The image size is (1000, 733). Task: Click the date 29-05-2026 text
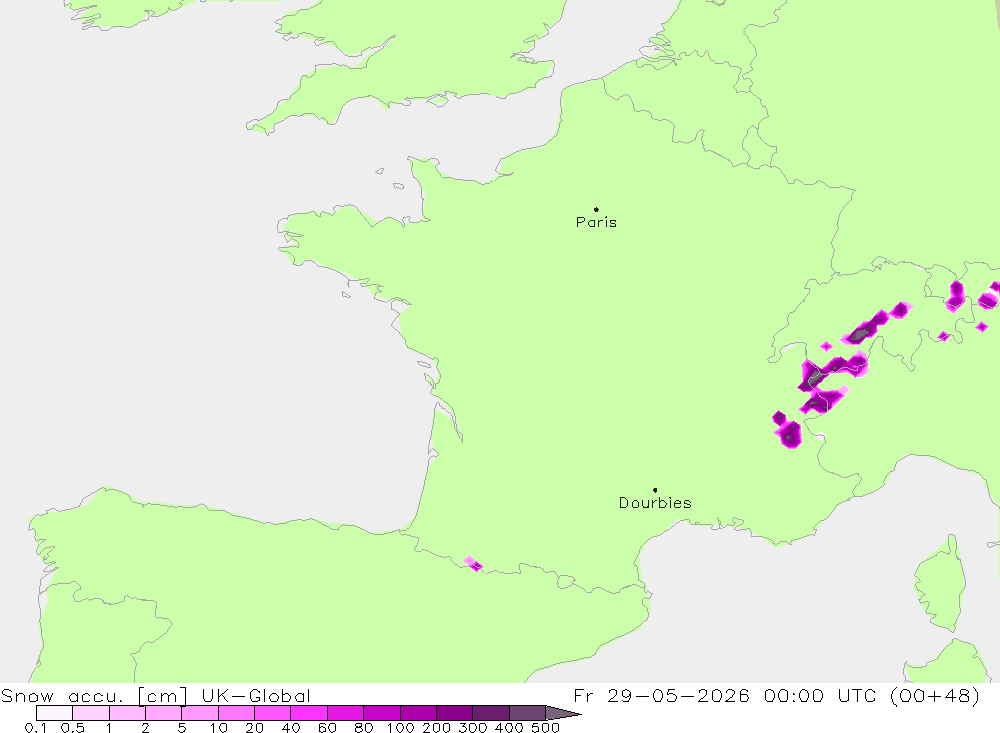click(678, 695)
